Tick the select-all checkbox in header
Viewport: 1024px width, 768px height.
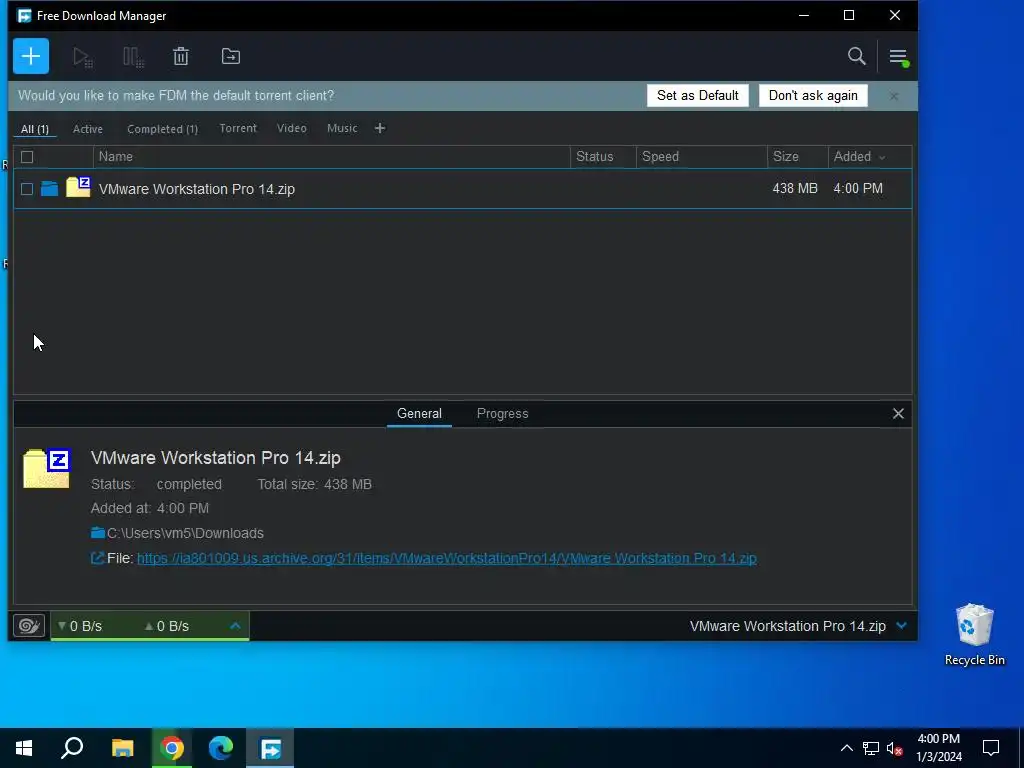pyautogui.click(x=27, y=157)
